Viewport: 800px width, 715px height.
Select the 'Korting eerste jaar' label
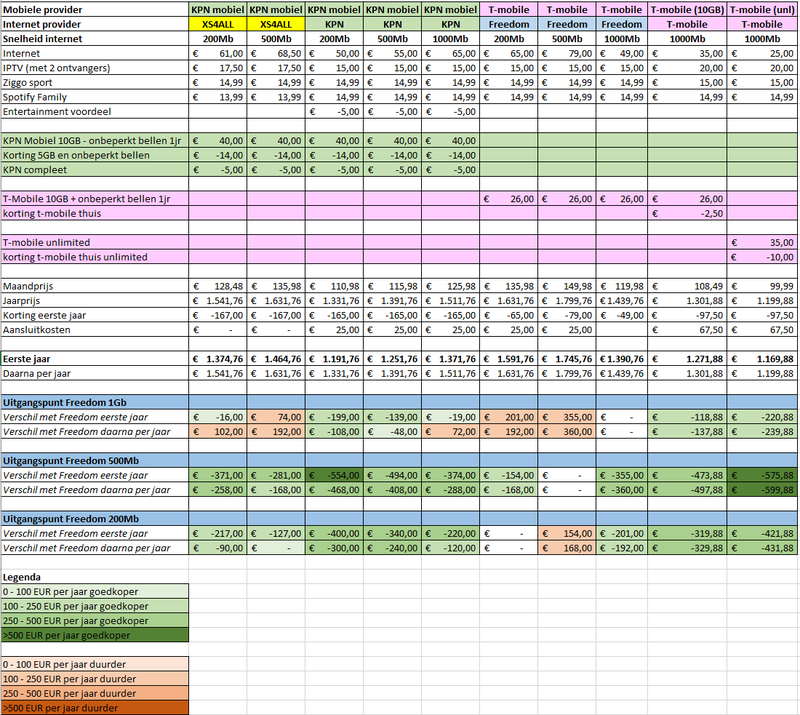(95, 315)
